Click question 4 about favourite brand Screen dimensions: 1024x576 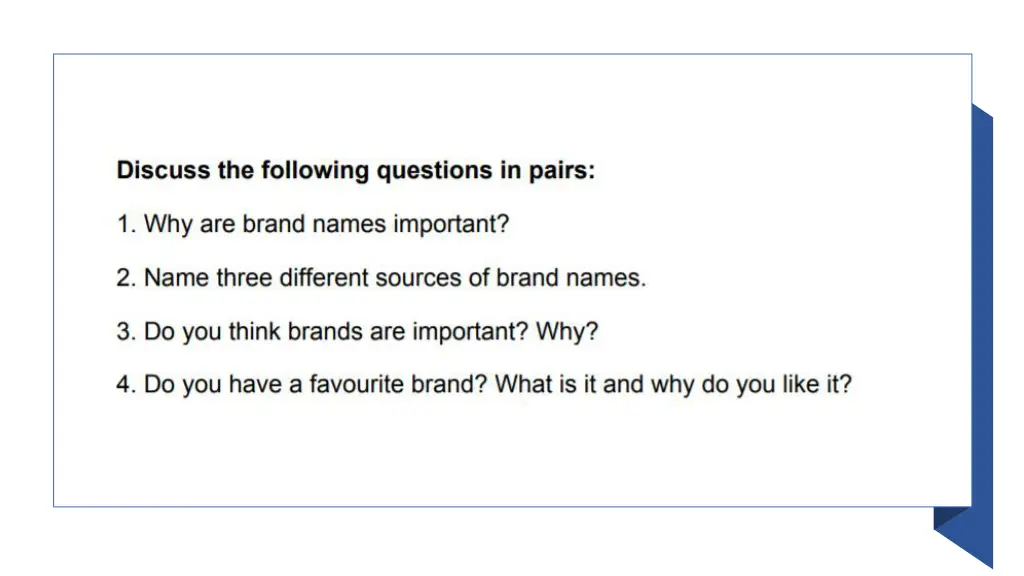pos(484,385)
